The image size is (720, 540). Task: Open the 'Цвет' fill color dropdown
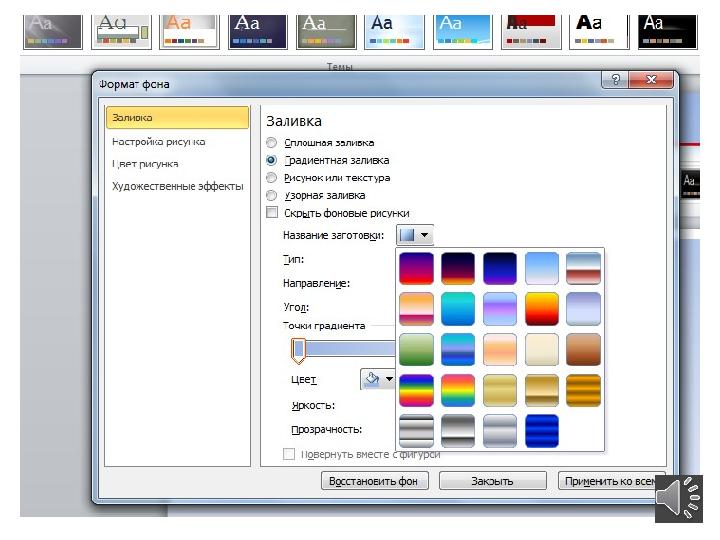[x=378, y=379]
